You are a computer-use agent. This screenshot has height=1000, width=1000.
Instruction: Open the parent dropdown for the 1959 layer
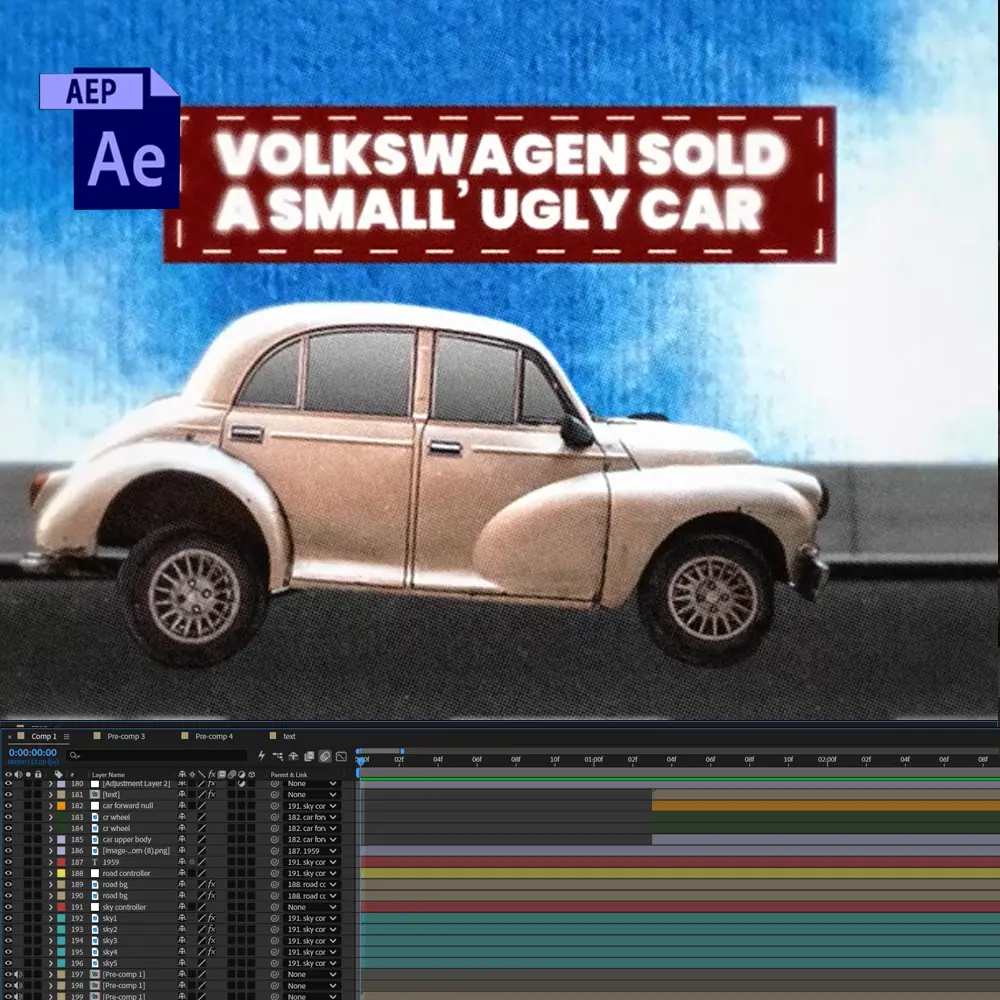click(312, 862)
